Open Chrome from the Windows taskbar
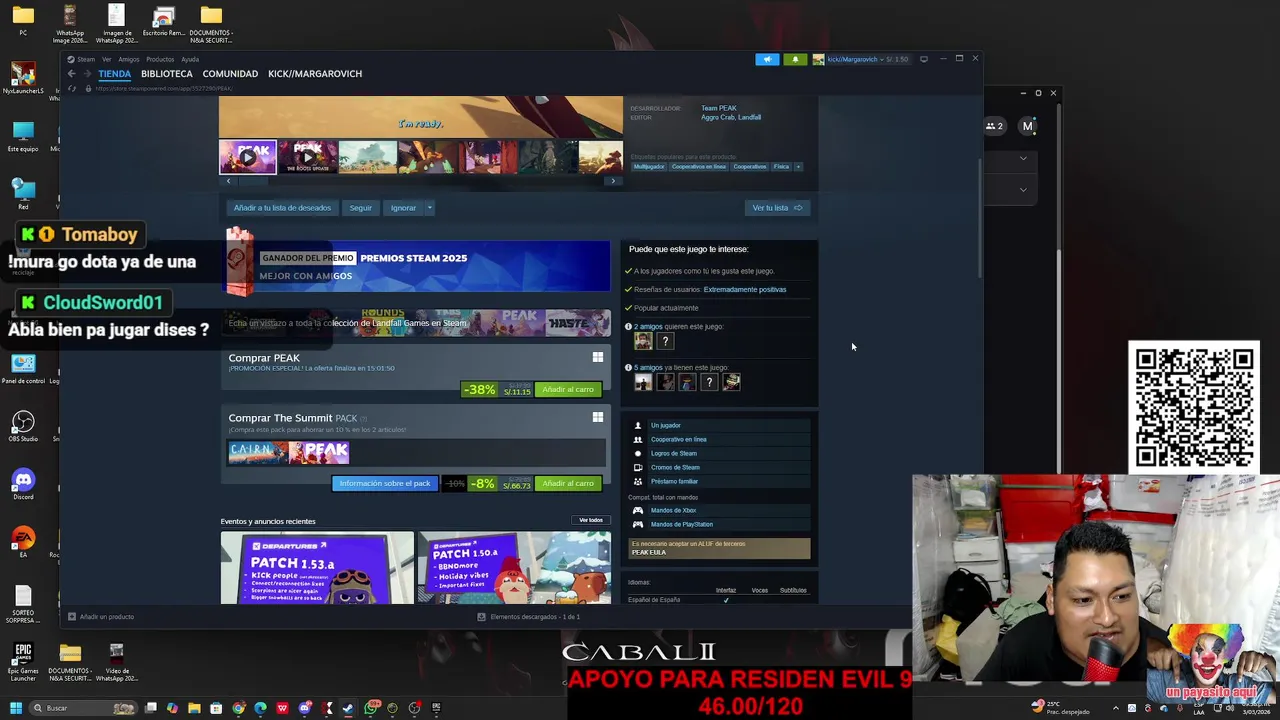The width and height of the screenshot is (1280, 720). (x=238, y=708)
